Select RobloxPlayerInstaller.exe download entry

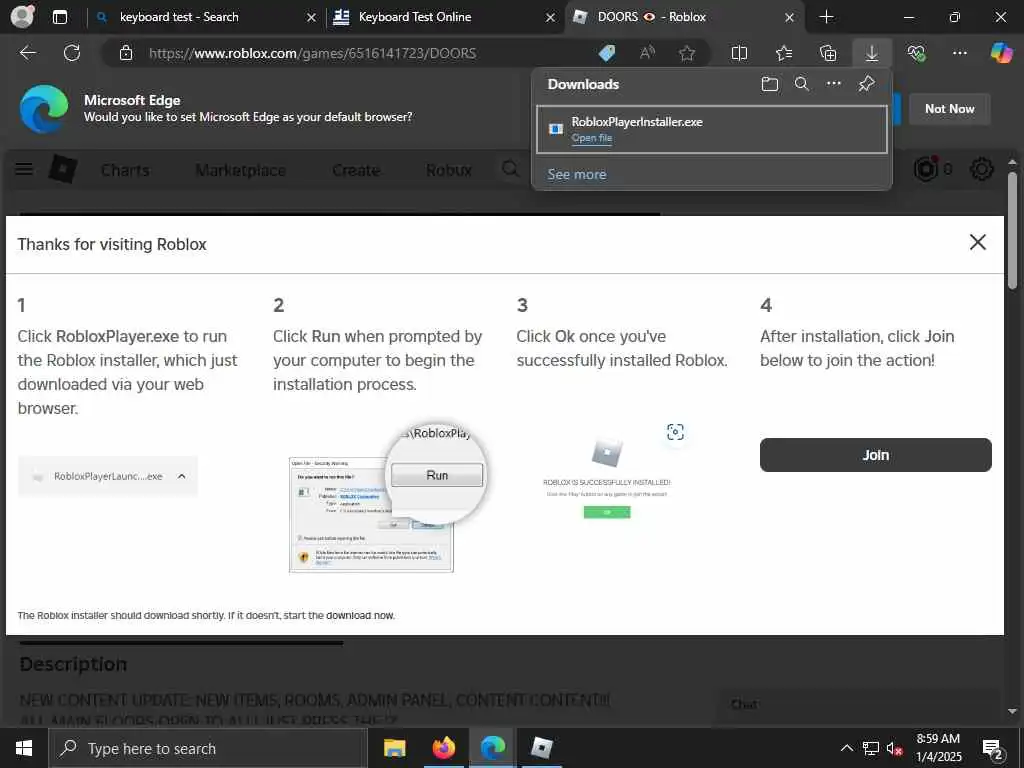pos(711,129)
